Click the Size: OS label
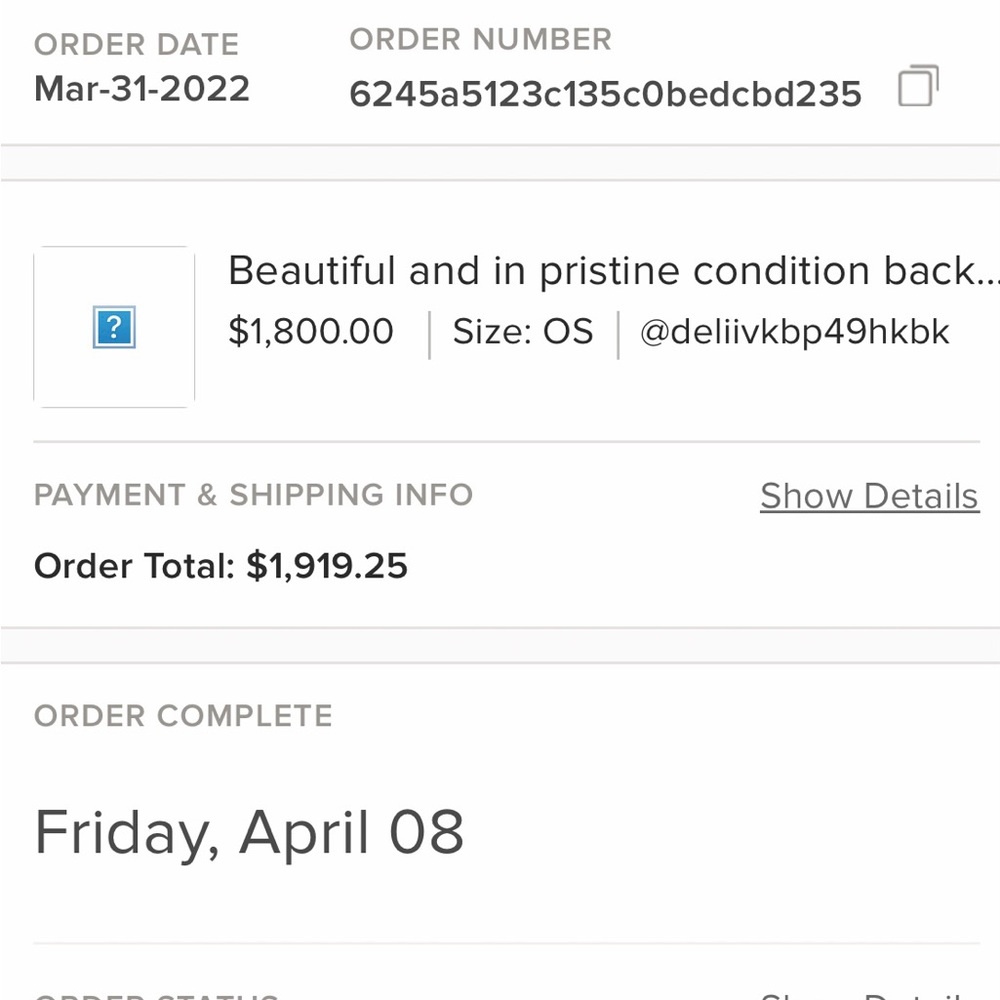This screenshot has height=1000, width=1000. point(523,332)
